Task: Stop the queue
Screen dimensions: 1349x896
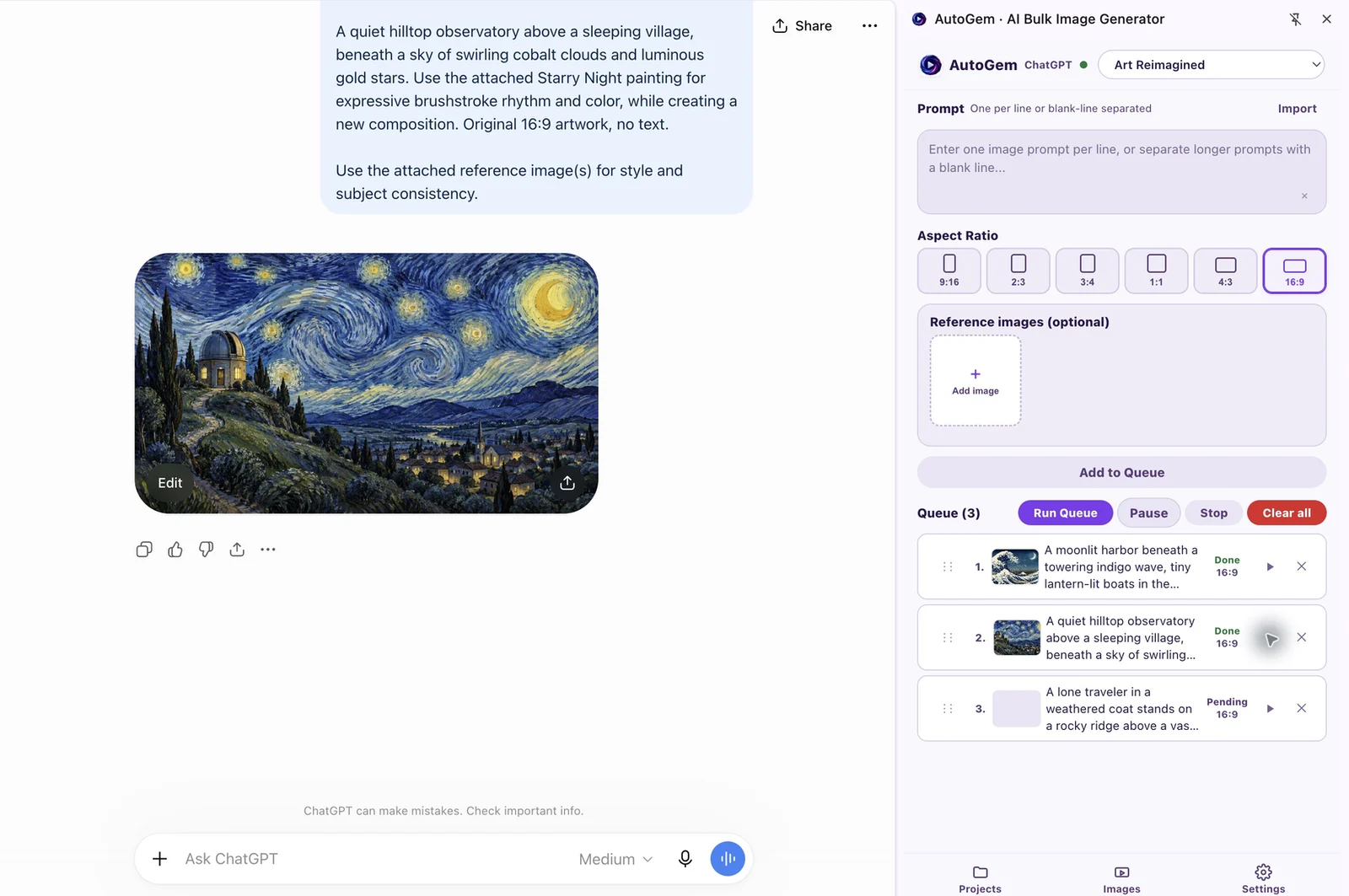Action: [x=1213, y=512]
